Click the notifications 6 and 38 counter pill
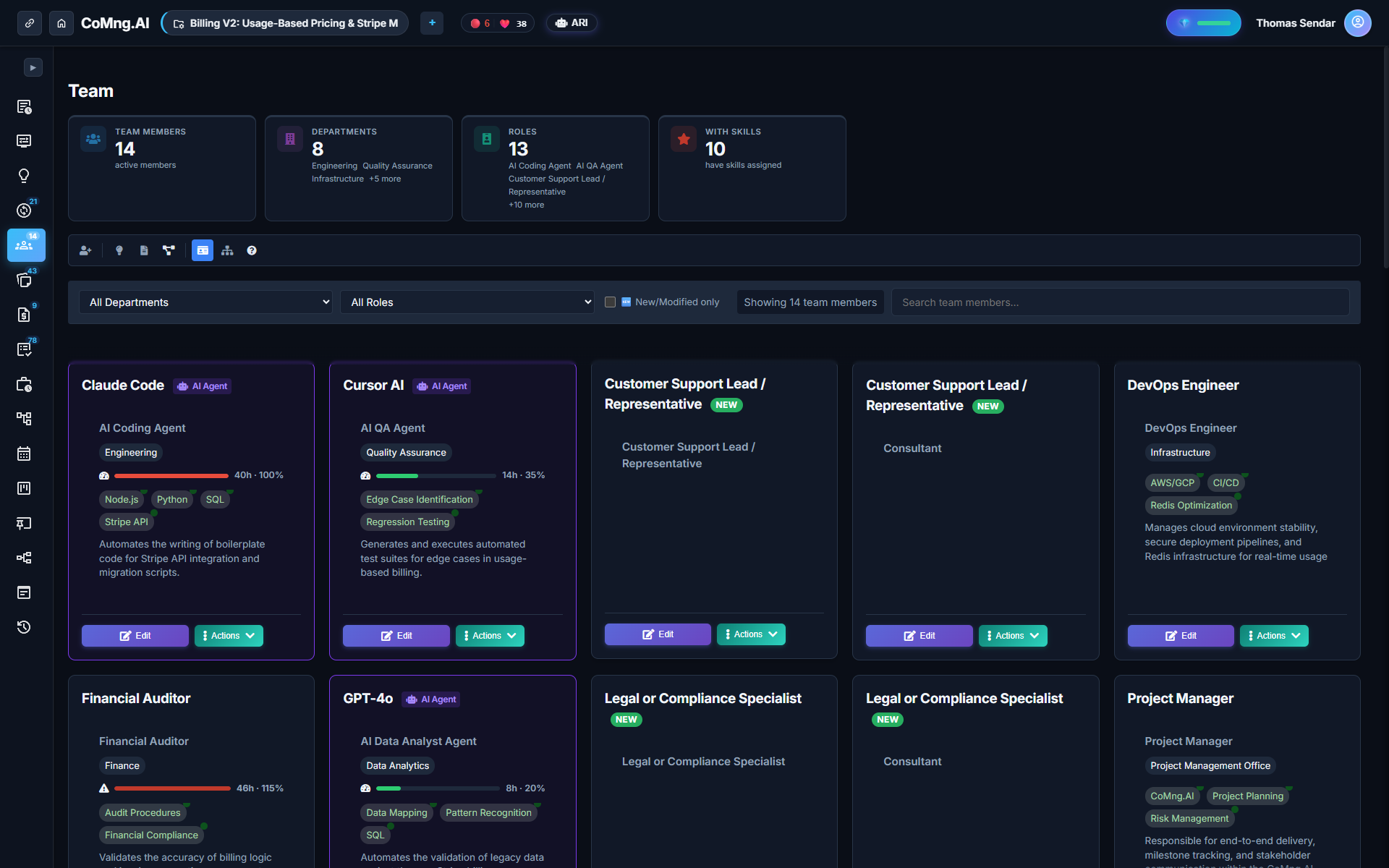Viewport: 1389px width, 868px height. click(x=498, y=23)
